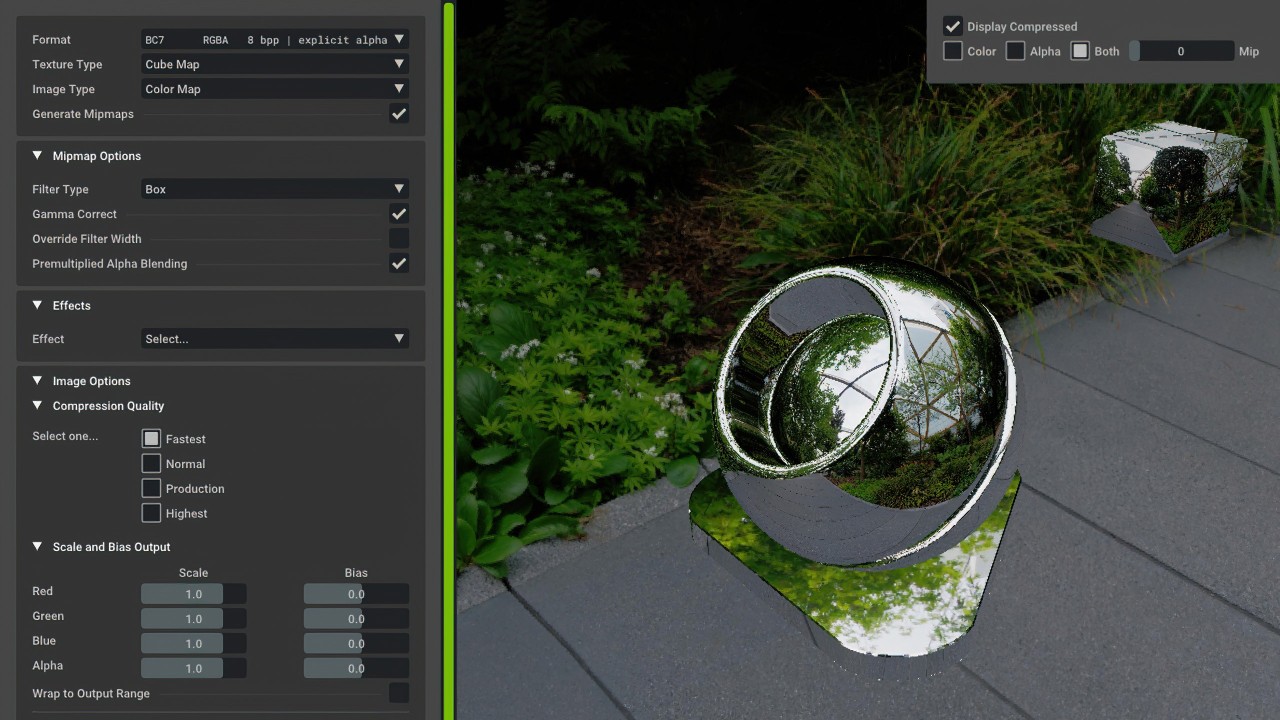Select the Highest quality option
Viewport: 1280px width, 720px height.
point(151,513)
